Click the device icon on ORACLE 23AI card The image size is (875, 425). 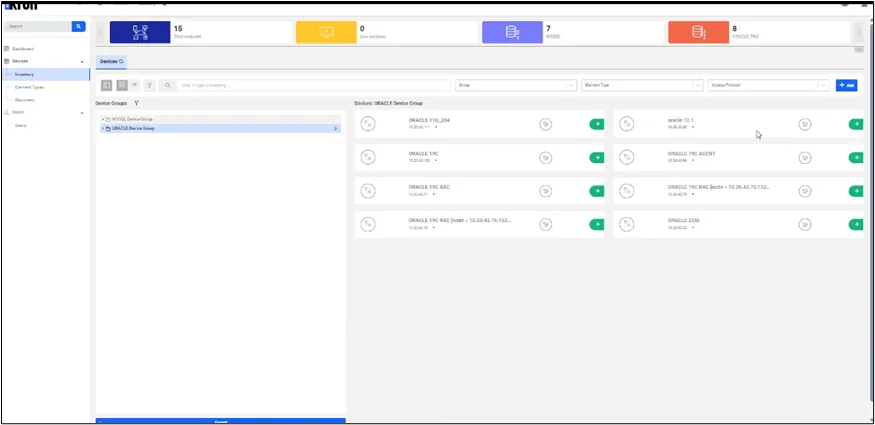627,224
